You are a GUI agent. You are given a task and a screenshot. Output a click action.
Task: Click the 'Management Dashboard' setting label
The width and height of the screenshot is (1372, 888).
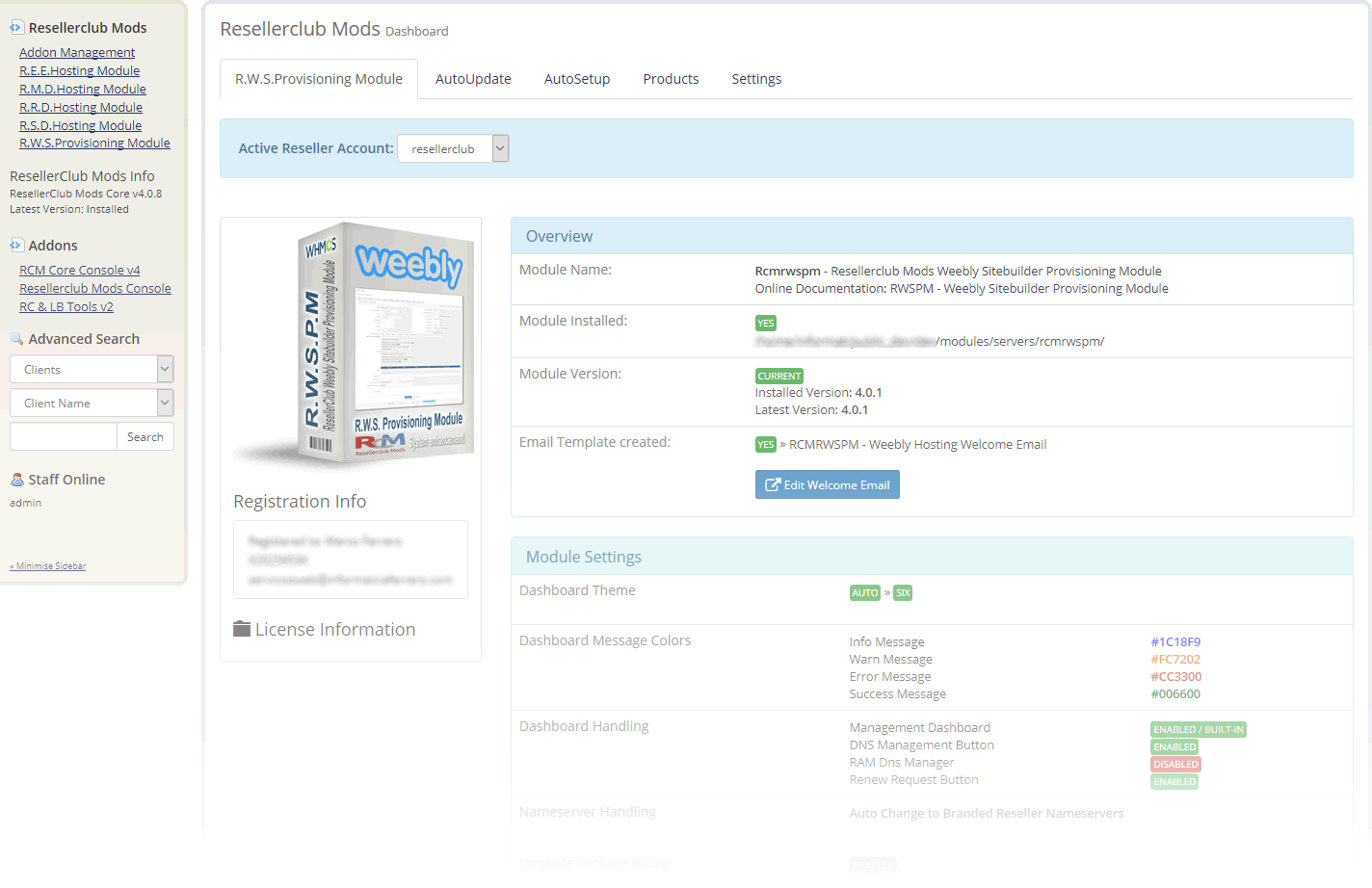pos(919,728)
